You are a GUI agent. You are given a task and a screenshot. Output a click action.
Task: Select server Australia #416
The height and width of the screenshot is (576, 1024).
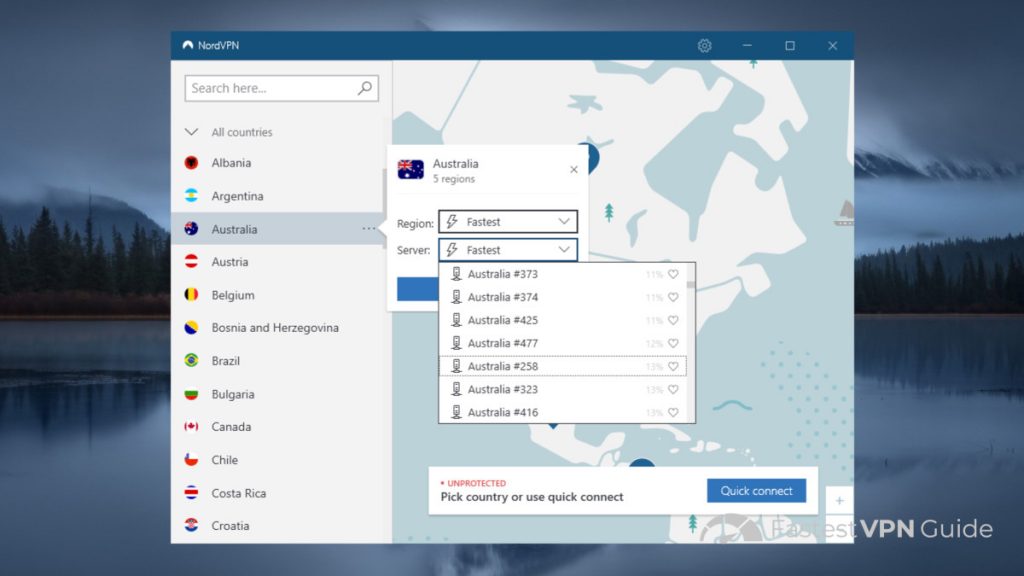pos(563,412)
